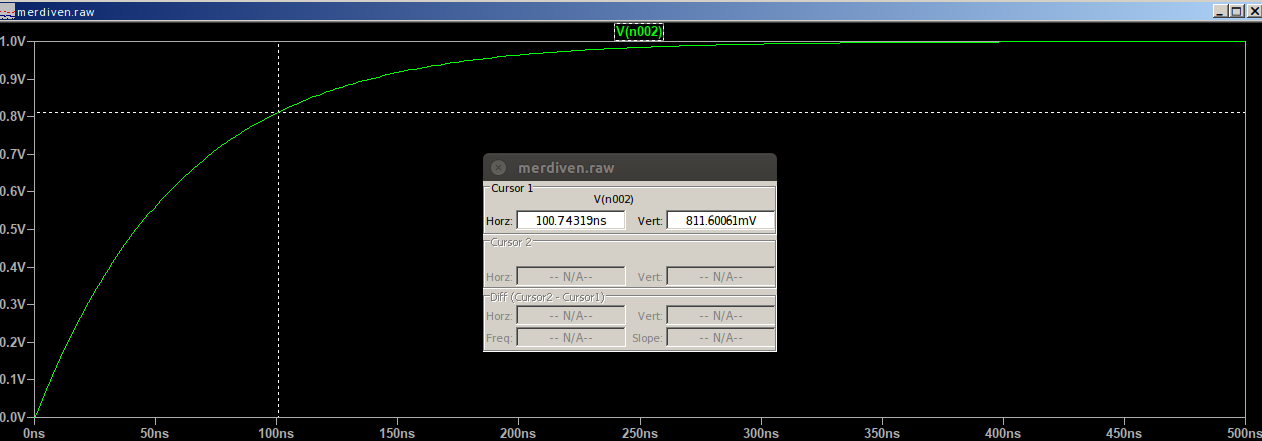The width and height of the screenshot is (1262, 441).
Task: Click the 250ns time axis label
Action: [x=640, y=434]
